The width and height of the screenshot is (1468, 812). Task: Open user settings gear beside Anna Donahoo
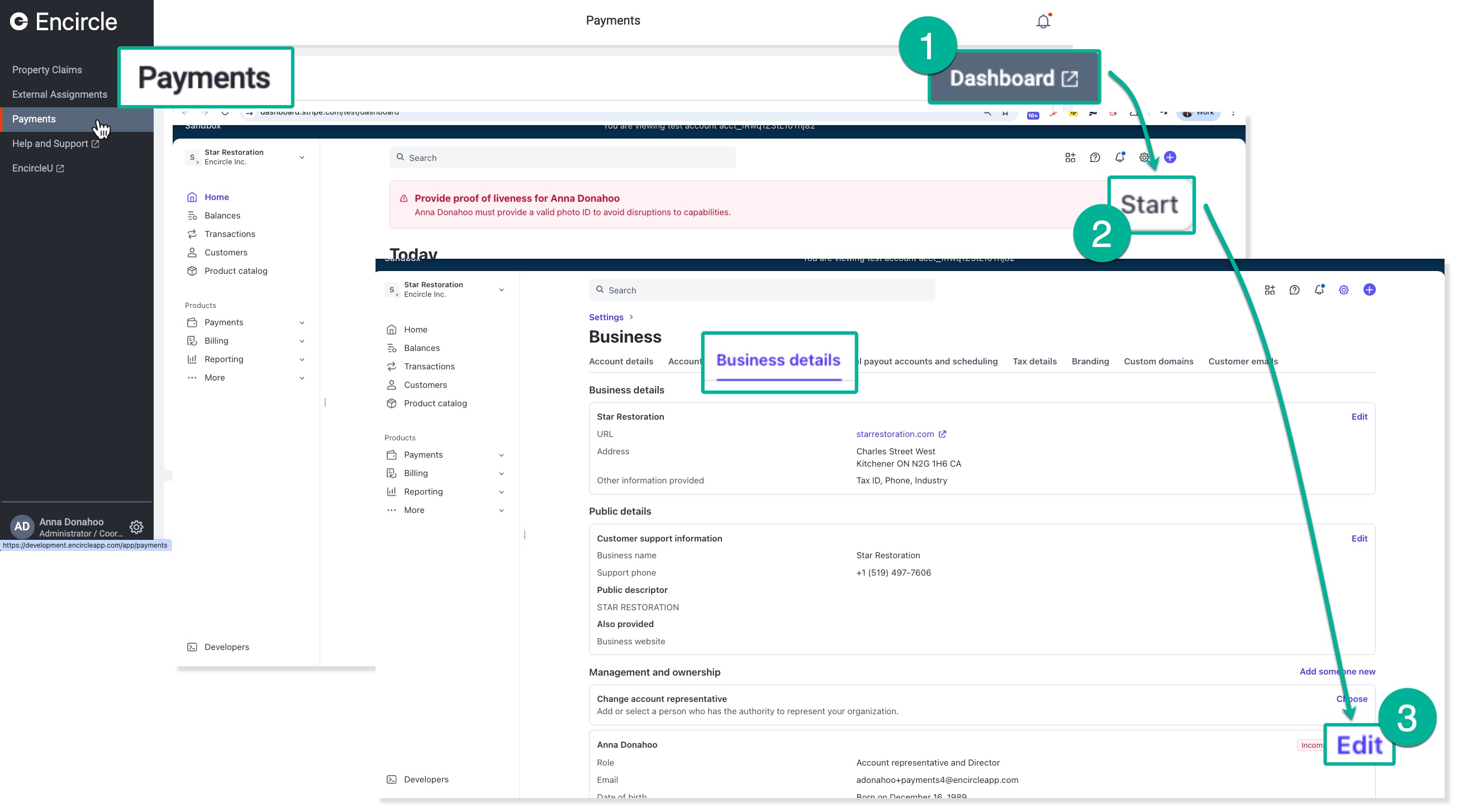(x=136, y=527)
